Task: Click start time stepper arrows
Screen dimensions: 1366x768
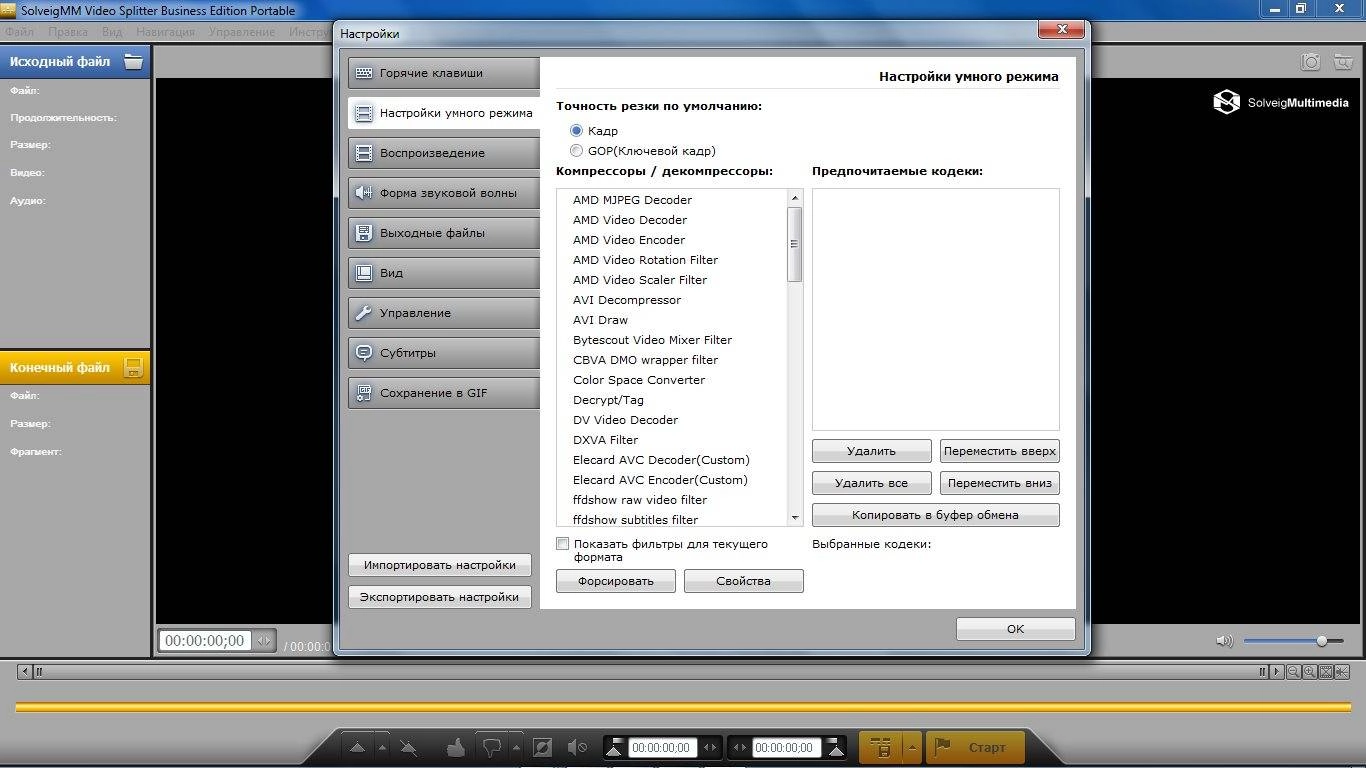Action: click(710, 747)
